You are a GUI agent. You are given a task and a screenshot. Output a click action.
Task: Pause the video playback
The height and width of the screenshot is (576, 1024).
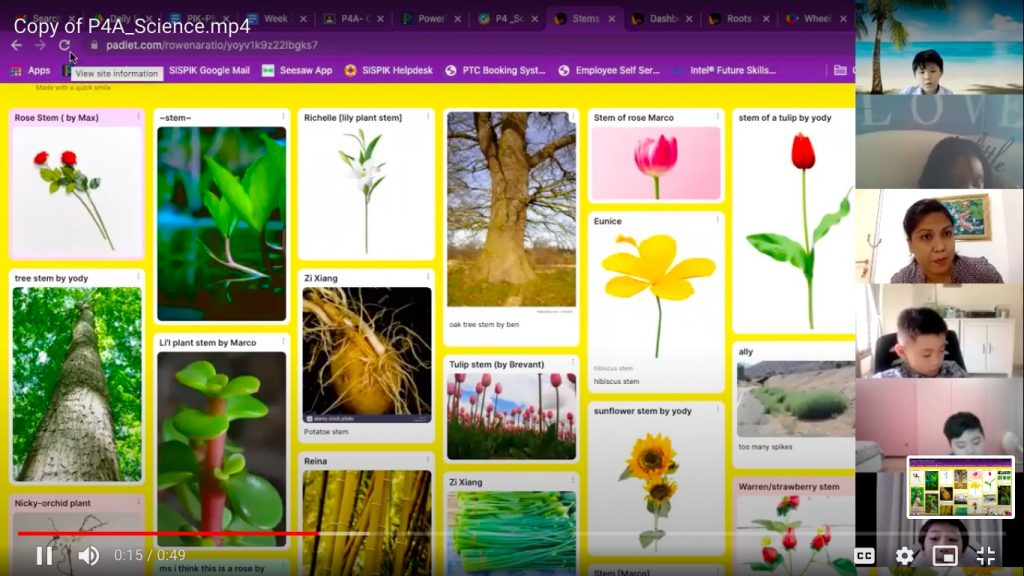point(44,555)
